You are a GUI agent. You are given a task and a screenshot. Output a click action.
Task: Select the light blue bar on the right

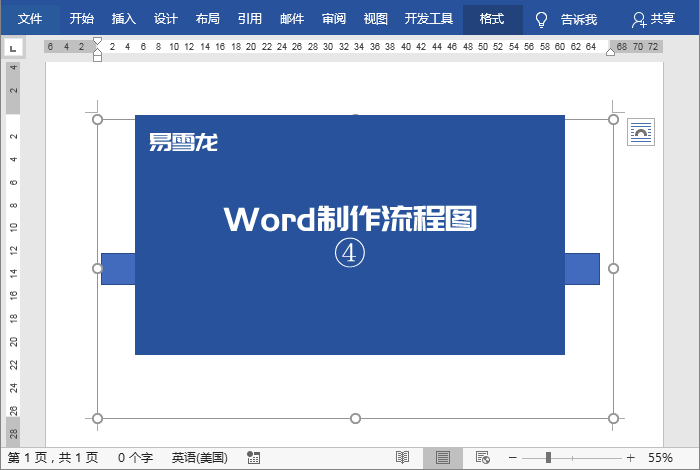point(582,269)
